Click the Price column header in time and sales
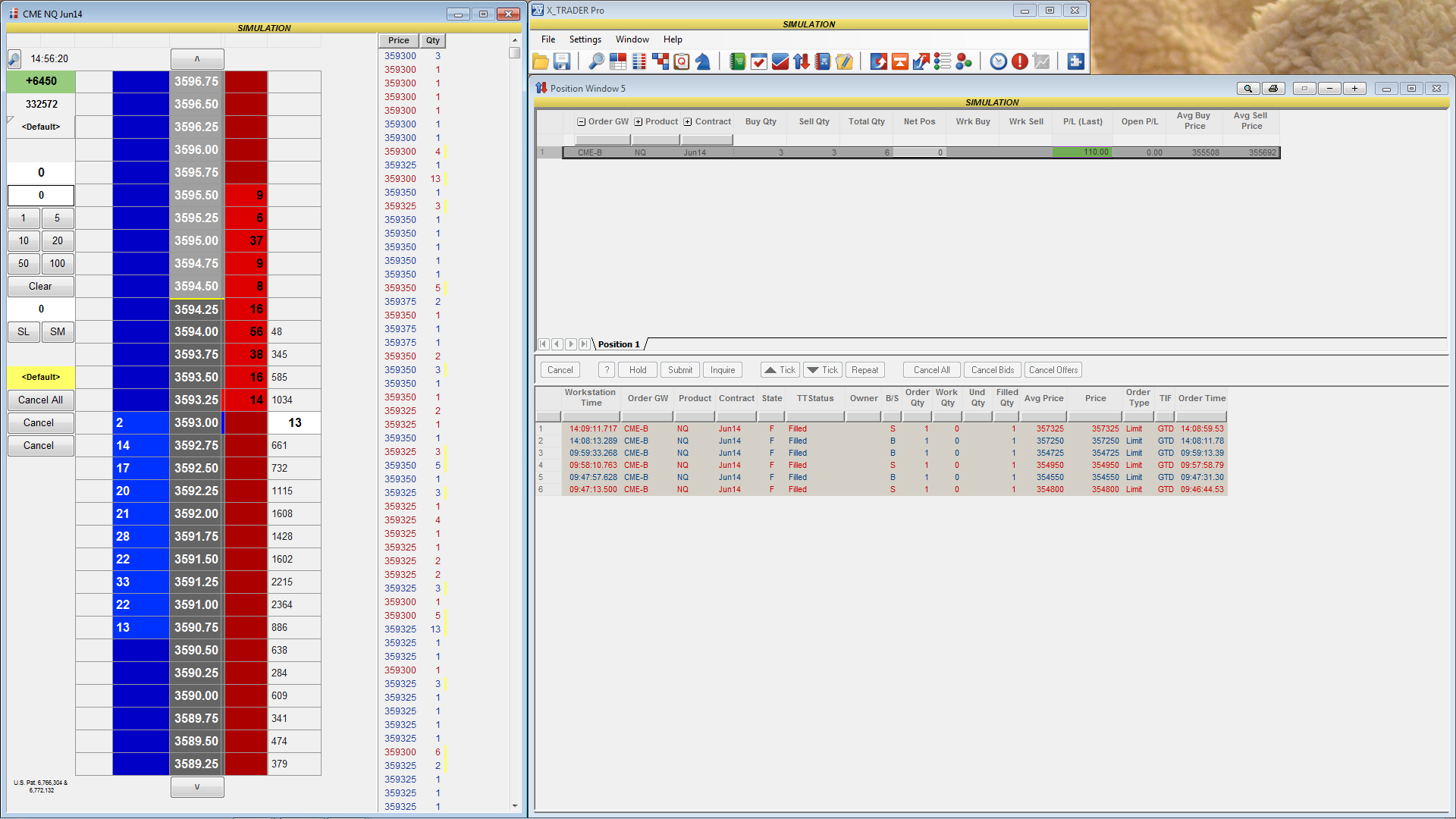The height and width of the screenshot is (819, 1456). (x=399, y=41)
